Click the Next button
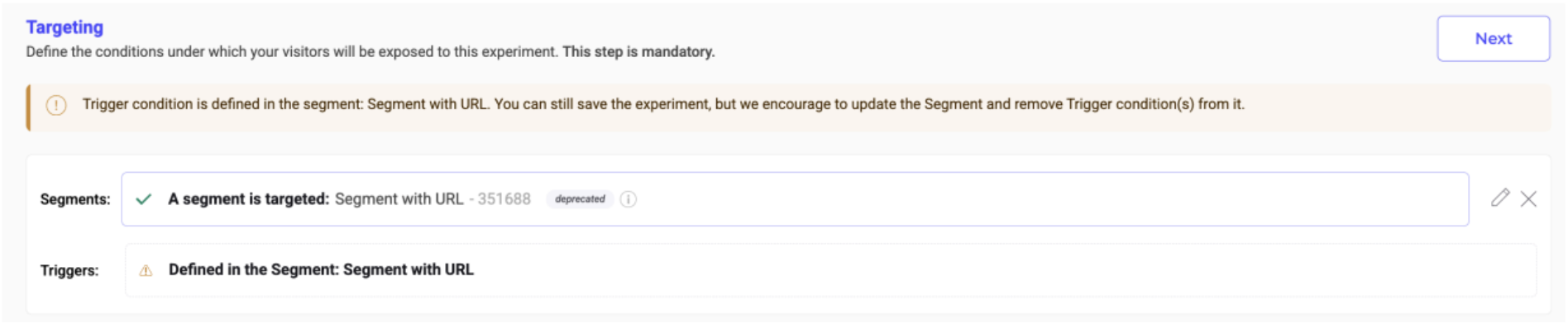1568x329 pixels. click(x=1493, y=39)
